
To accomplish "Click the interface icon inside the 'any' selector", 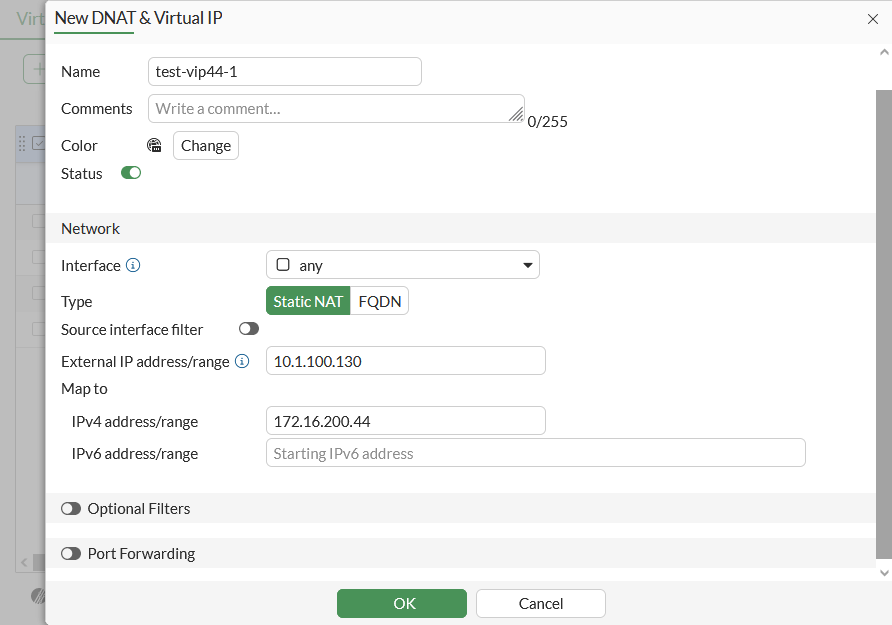I will click(283, 265).
